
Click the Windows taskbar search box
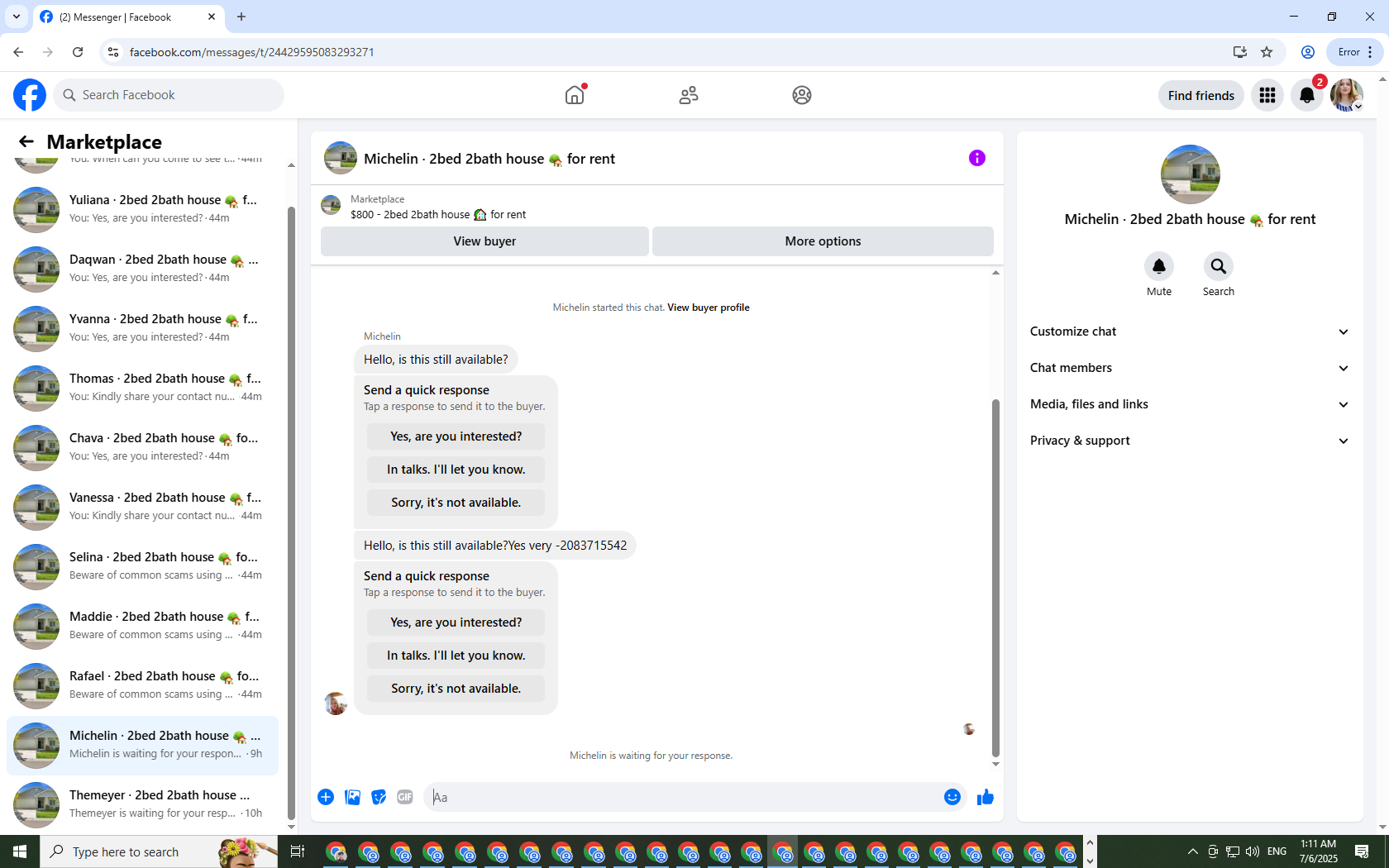pos(159,851)
